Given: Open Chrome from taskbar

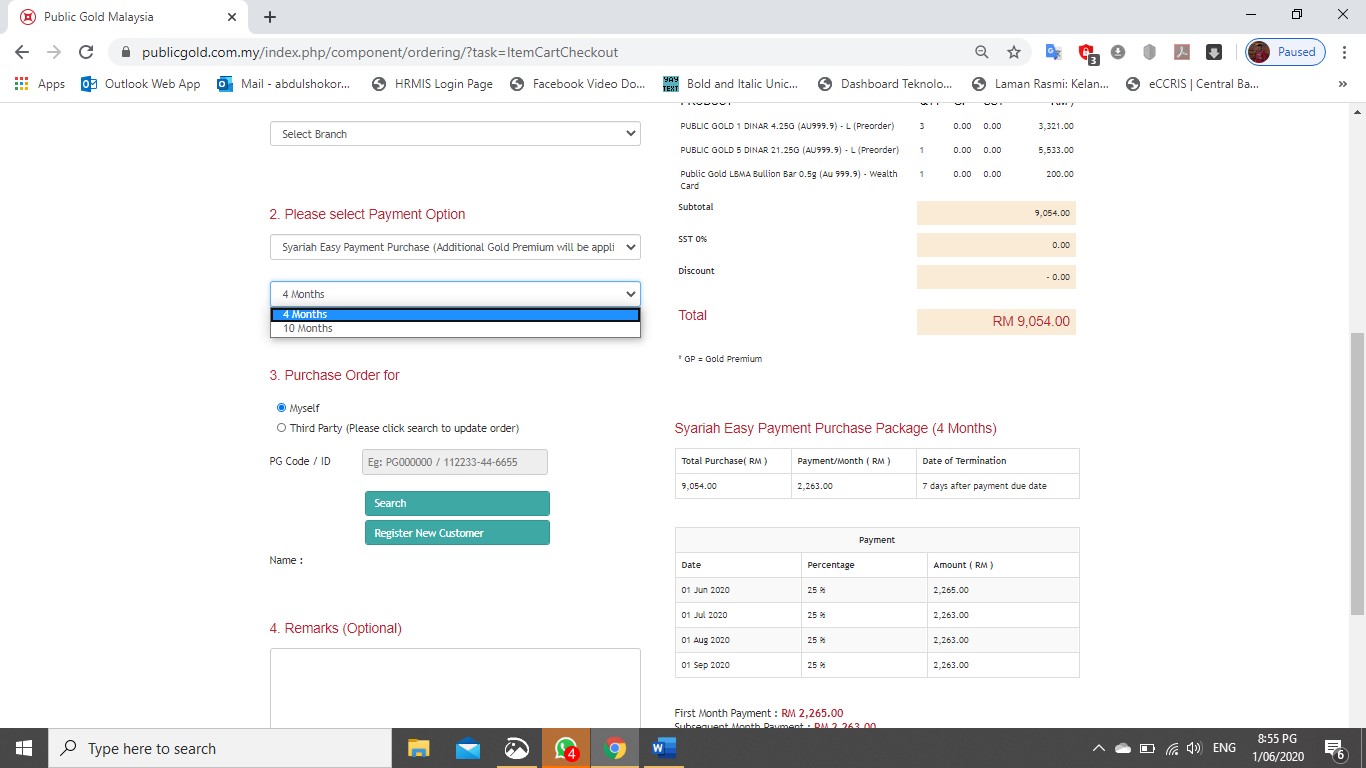Looking at the screenshot, I should 615,748.
